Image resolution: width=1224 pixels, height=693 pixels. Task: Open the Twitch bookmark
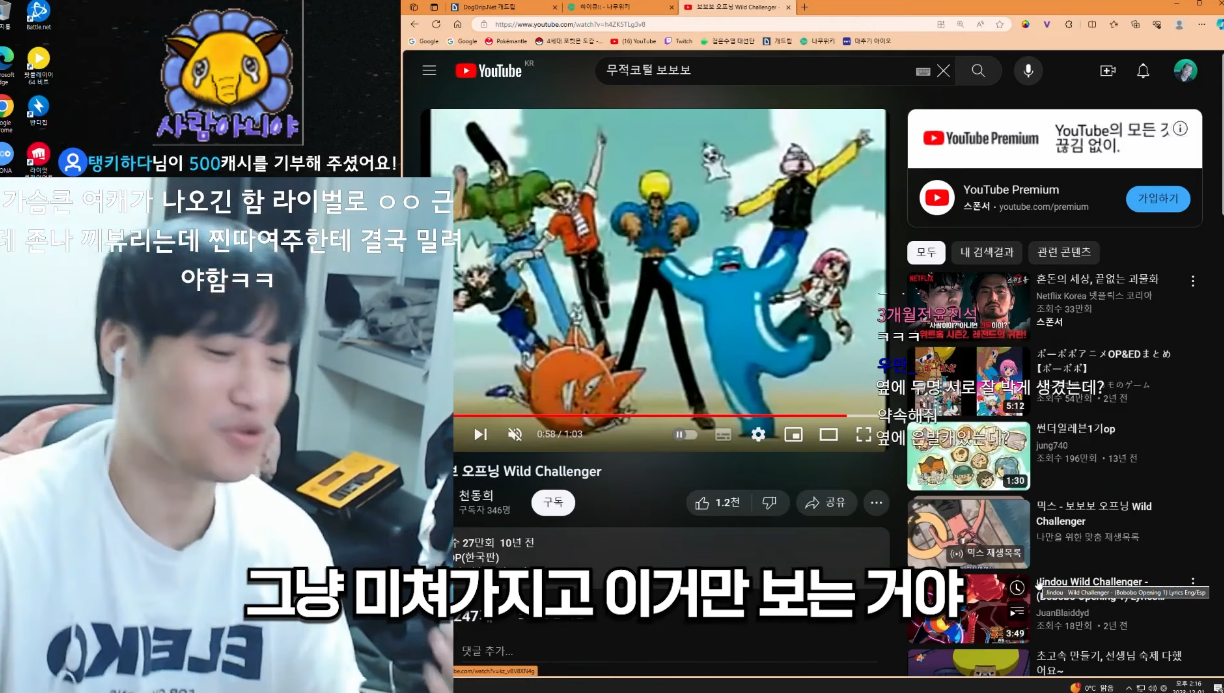[x=677, y=41]
